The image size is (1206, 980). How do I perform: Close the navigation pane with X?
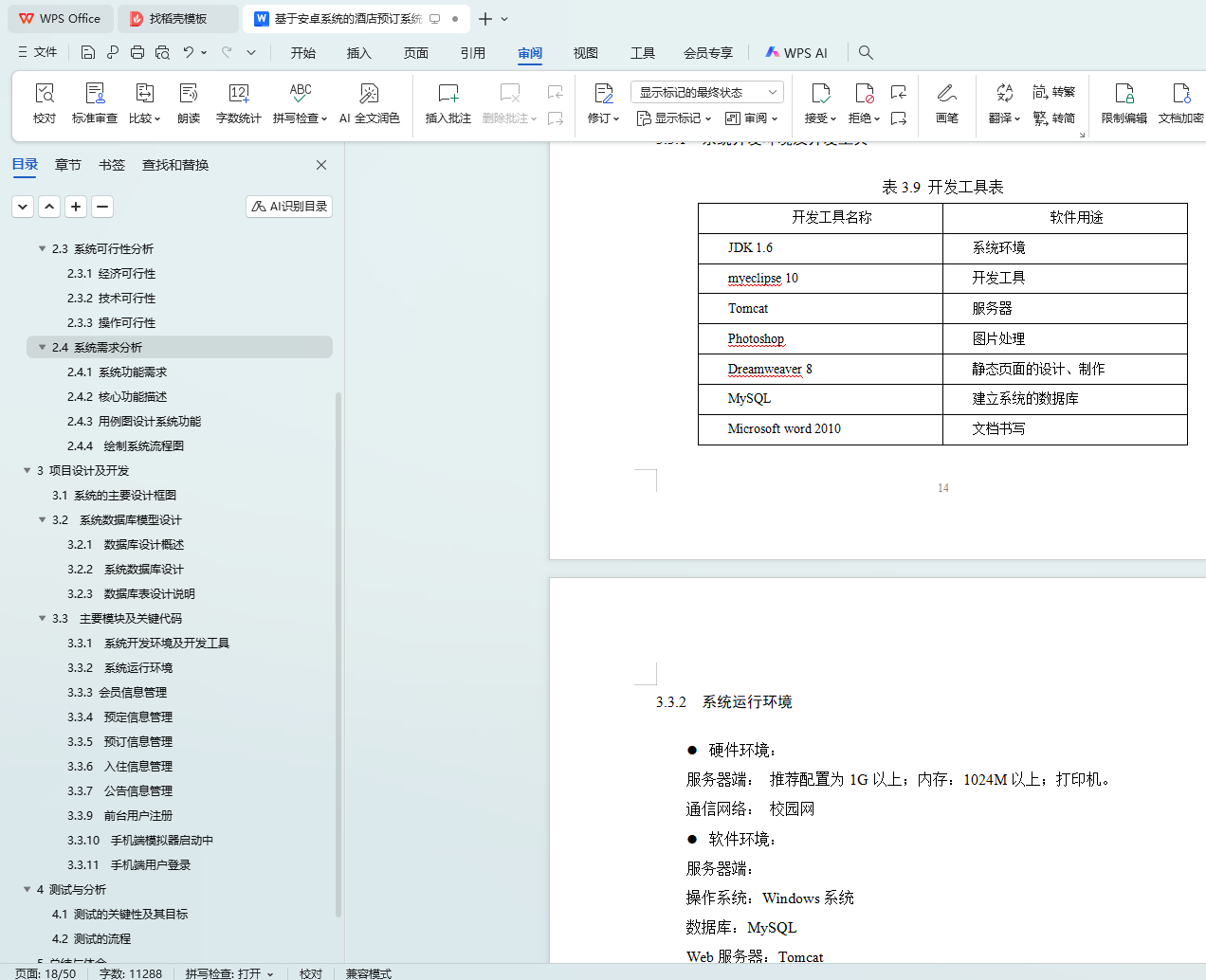(321, 165)
